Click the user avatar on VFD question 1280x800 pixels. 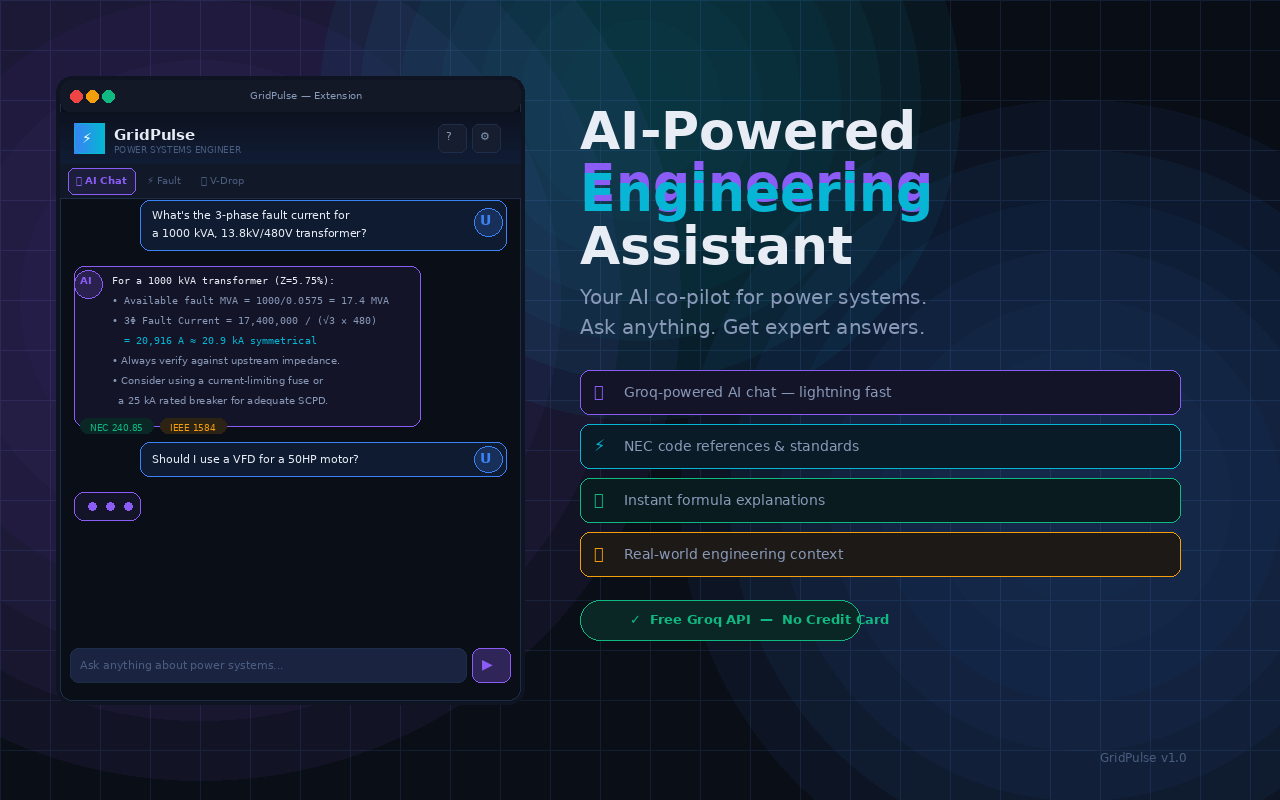pos(488,459)
